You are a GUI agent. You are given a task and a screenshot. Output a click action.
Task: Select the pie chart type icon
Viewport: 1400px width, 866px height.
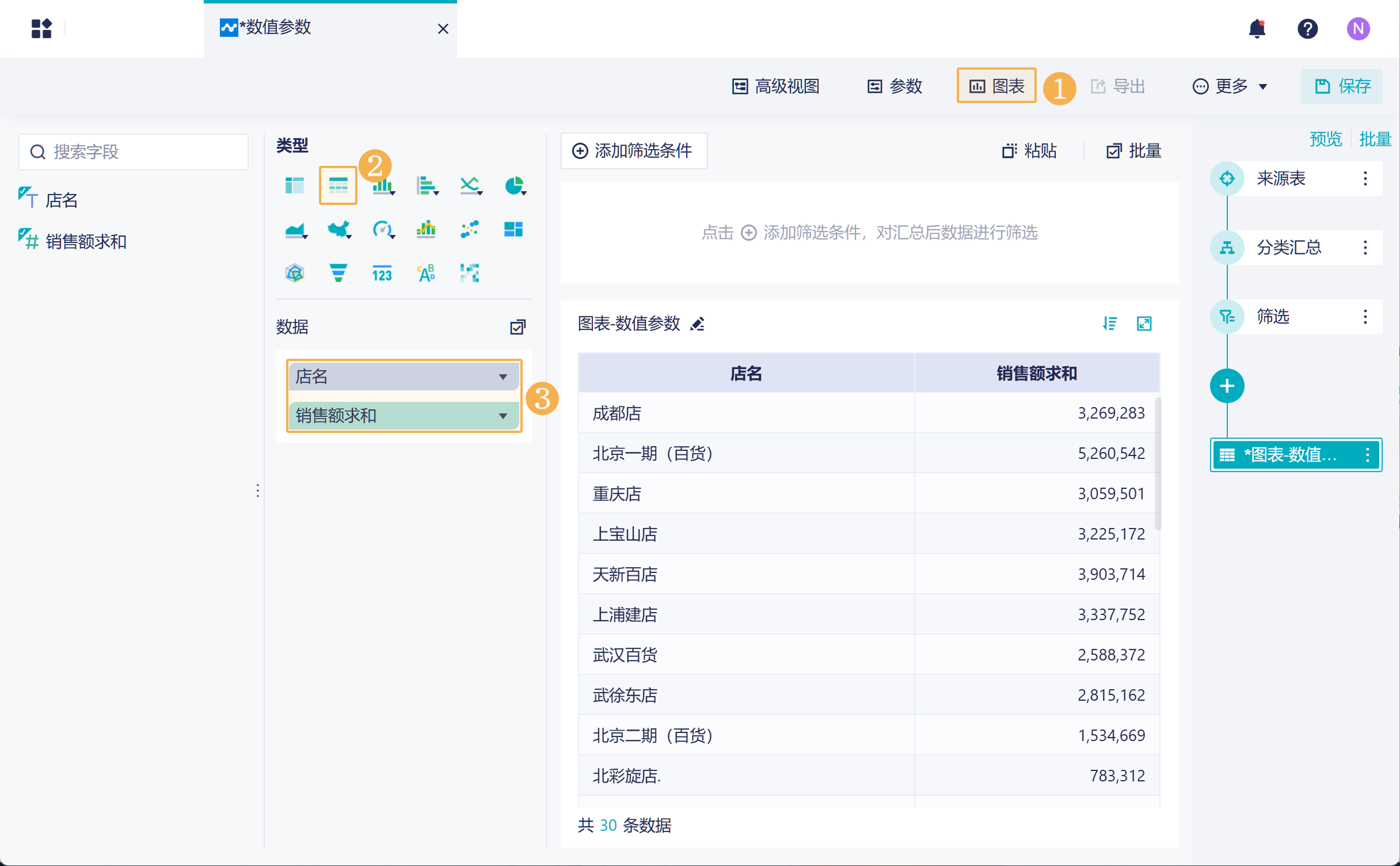514,185
